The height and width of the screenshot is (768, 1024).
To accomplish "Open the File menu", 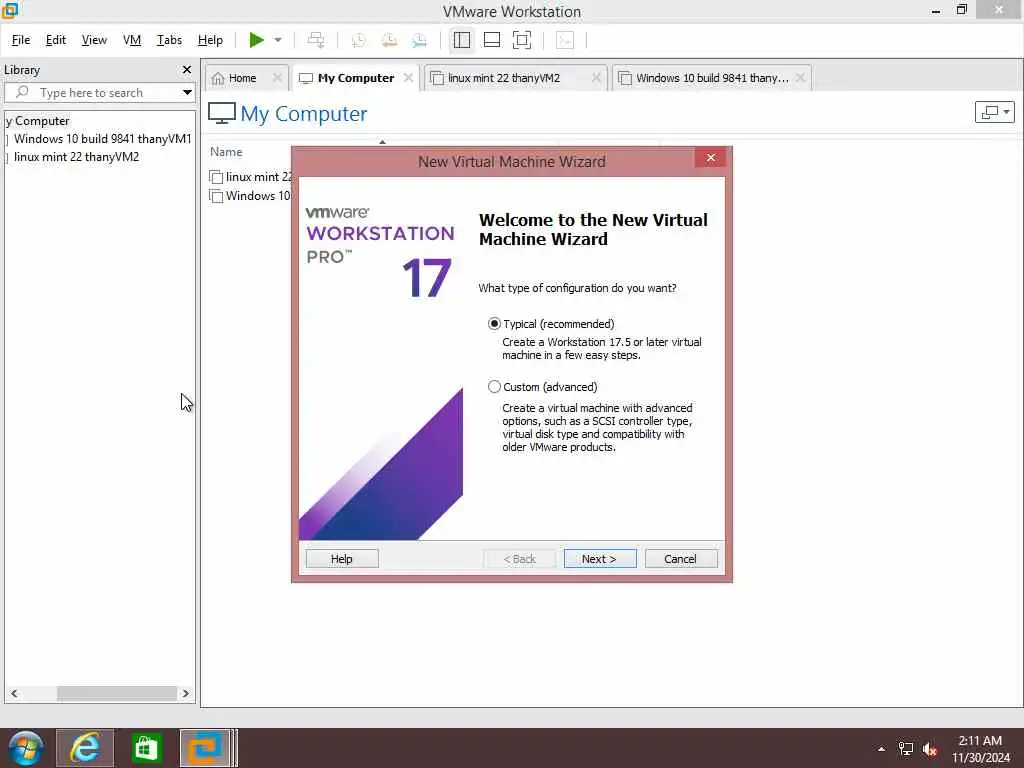I will (21, 40).
